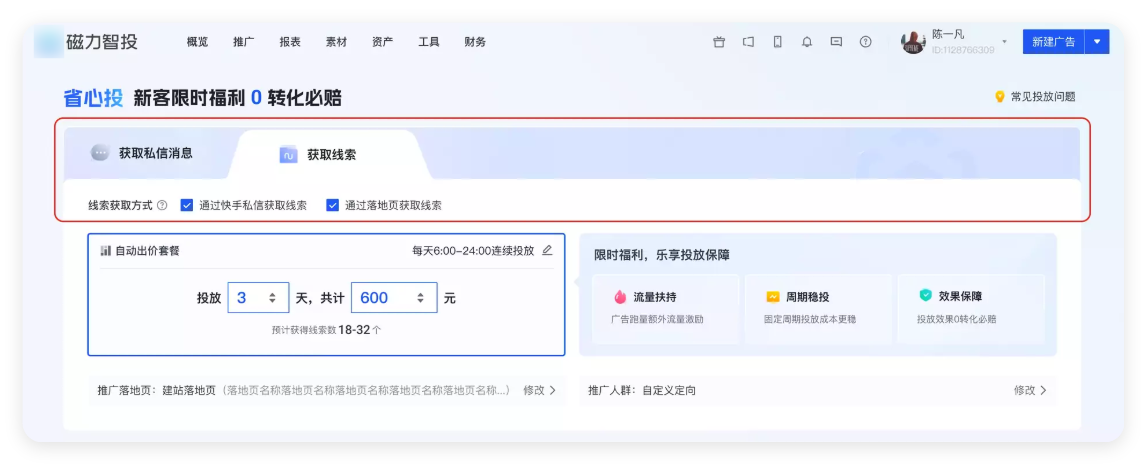This screenshot has height=464, width=1146.
Task: Click the 预计获得线索数 18-32个 text
Action: [326, 330]
